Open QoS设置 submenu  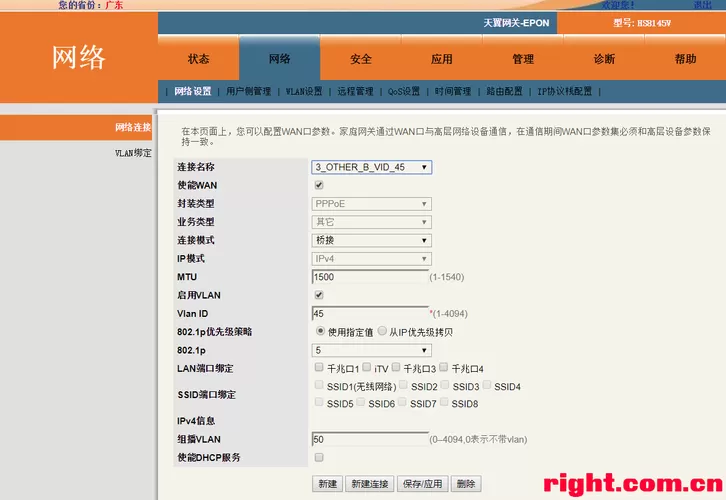click(x=404, y=91)
